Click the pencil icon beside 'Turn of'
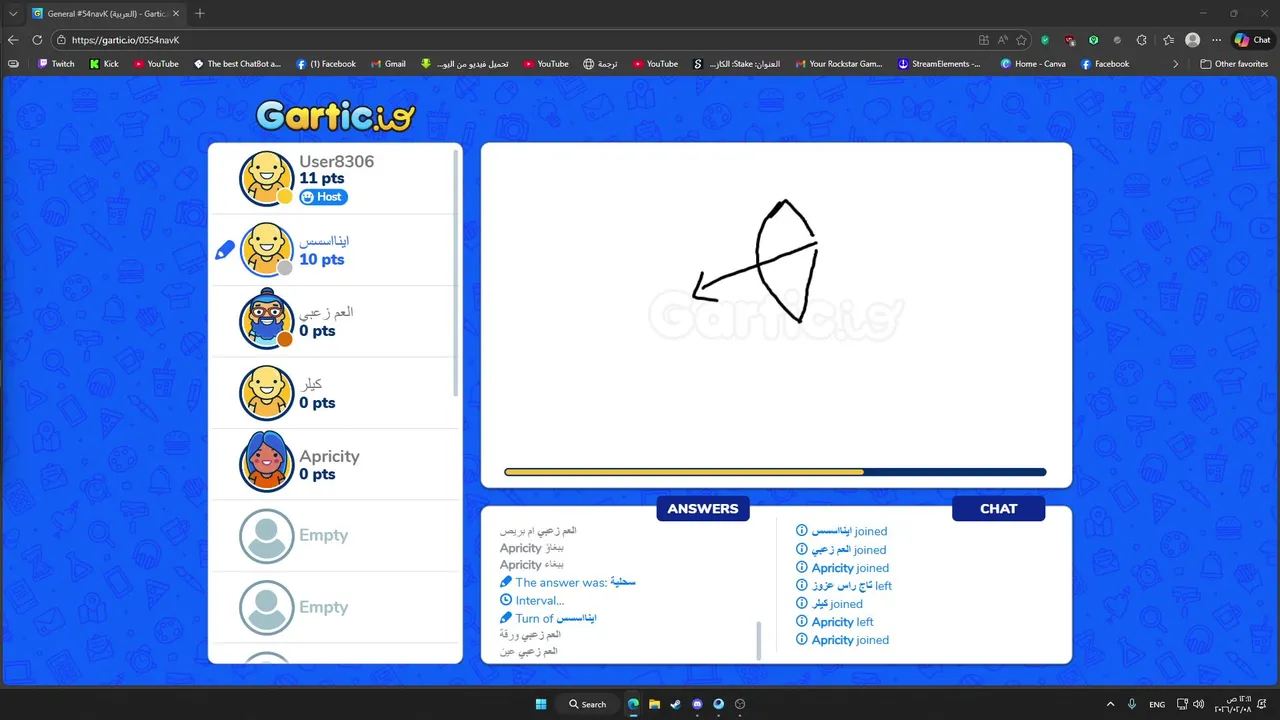This screenshot has width=1280, height=720. [x=506, y=618]
